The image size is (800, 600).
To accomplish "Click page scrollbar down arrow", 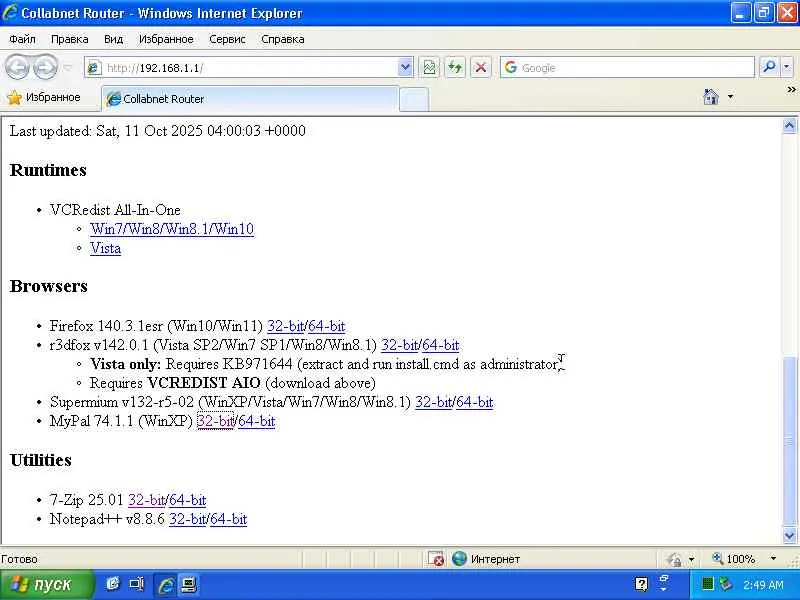I will click(789, 535).
